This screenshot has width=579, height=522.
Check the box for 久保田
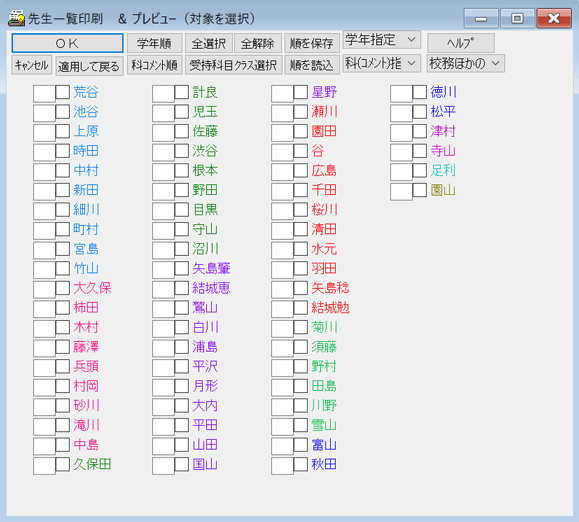(x=62, y=464)
